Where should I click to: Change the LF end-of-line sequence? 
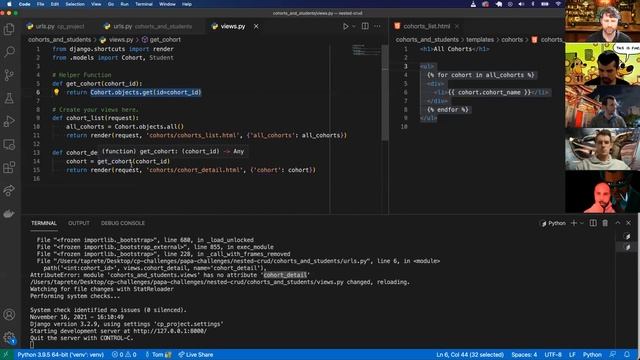(572, 355)
